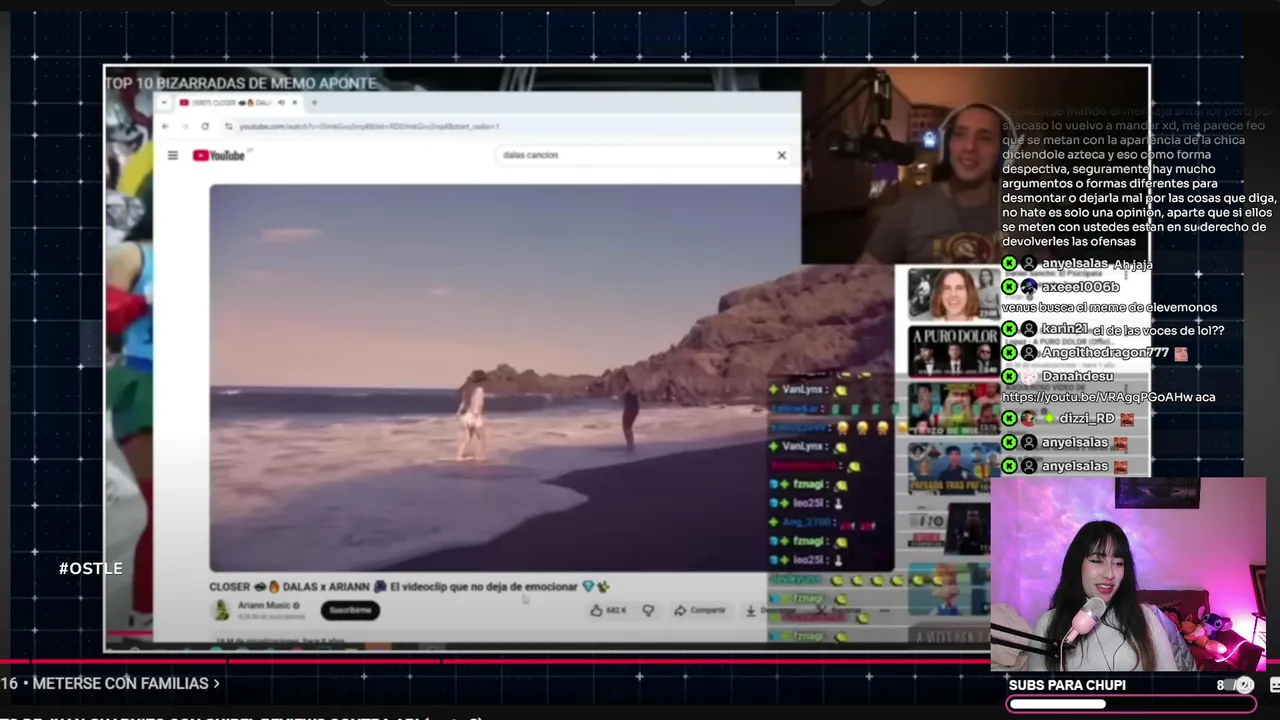This screenshot has width=1280, height=720.
Task: Click username Angelthedragon777 in chat
Action: pos(1105,353)
